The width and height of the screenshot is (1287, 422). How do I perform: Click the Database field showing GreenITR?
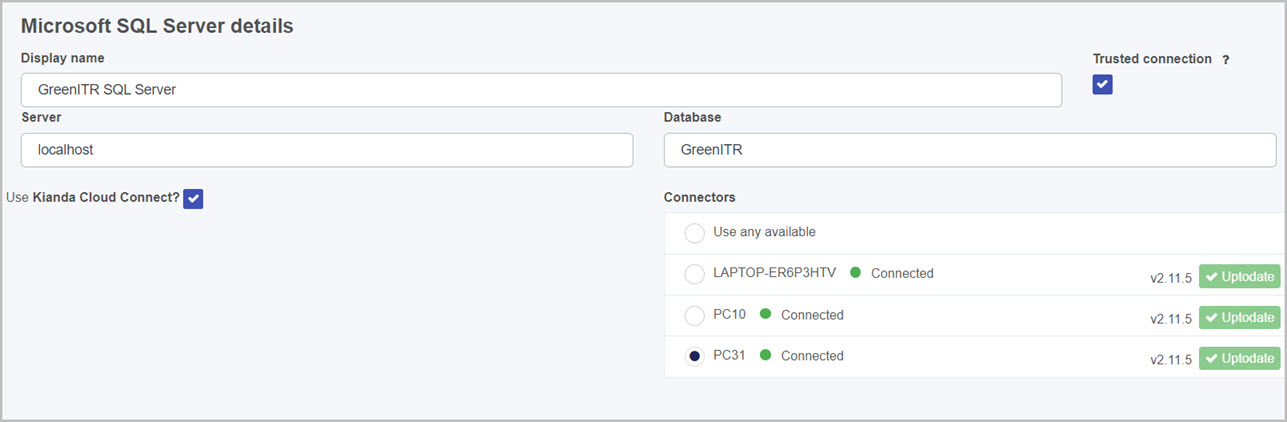(x=970, y=150)
